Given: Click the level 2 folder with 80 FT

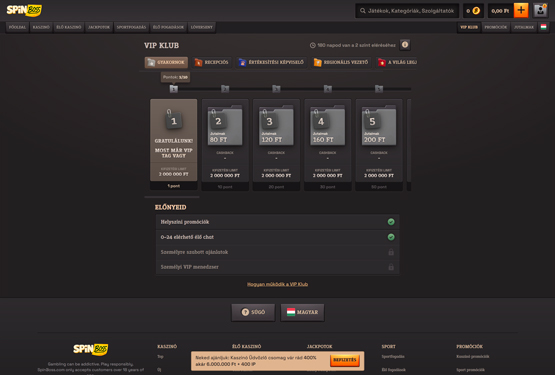Looking at the screenshot, I should click(x=225, y=126).
